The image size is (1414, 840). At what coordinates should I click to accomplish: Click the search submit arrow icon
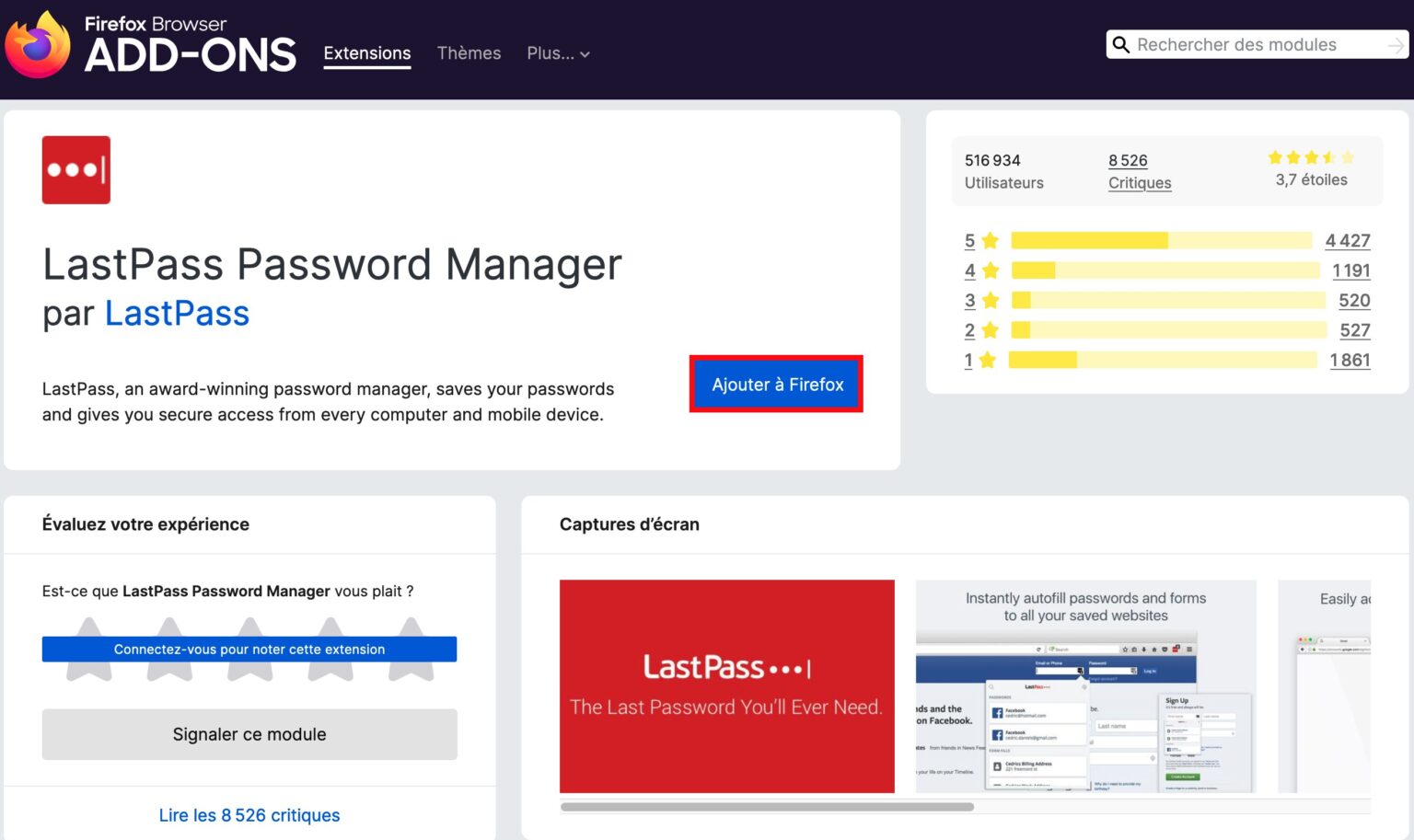coord(1396,45)
